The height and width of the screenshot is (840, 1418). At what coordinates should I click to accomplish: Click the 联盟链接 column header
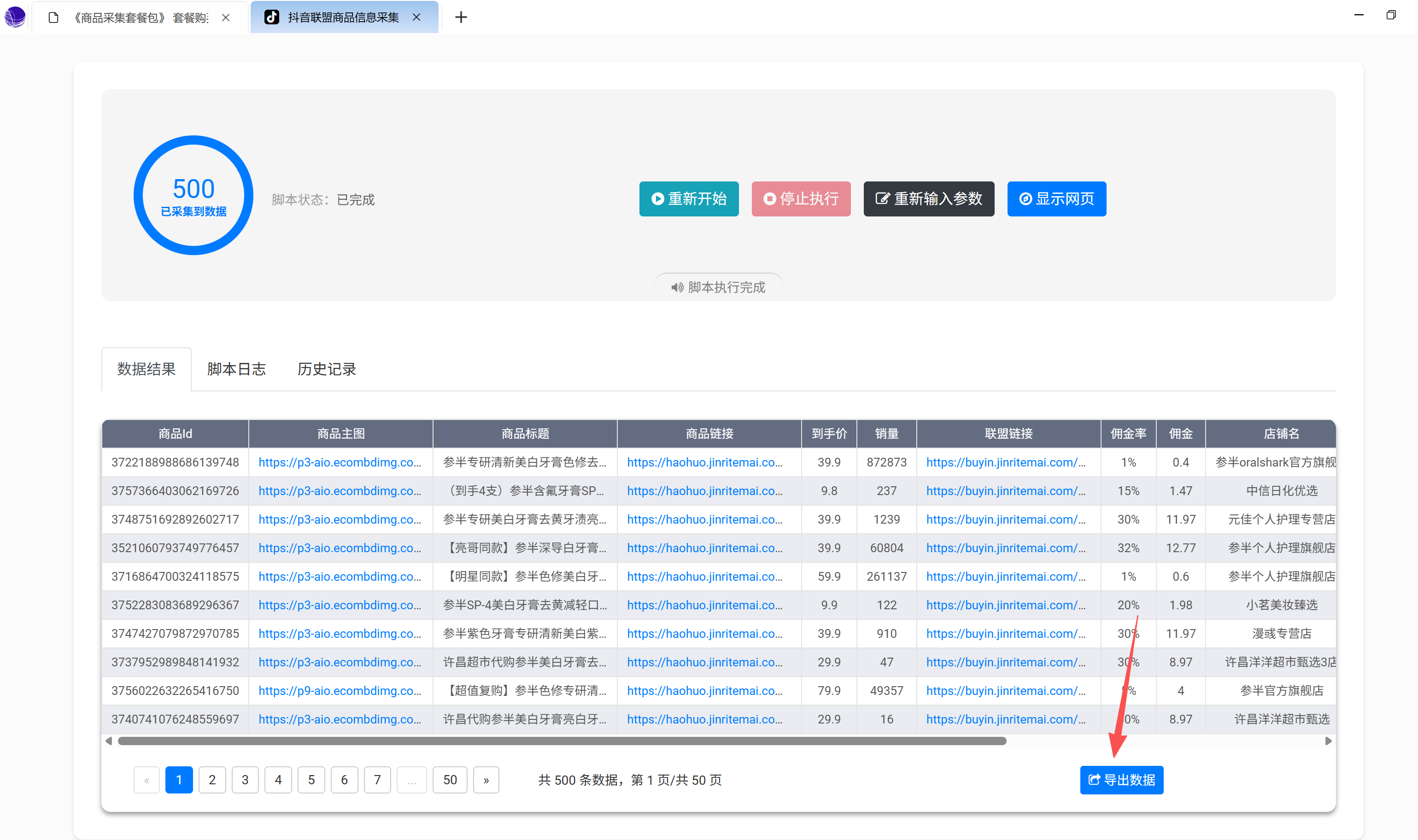pyautogui.click(x=1009, y=433)
